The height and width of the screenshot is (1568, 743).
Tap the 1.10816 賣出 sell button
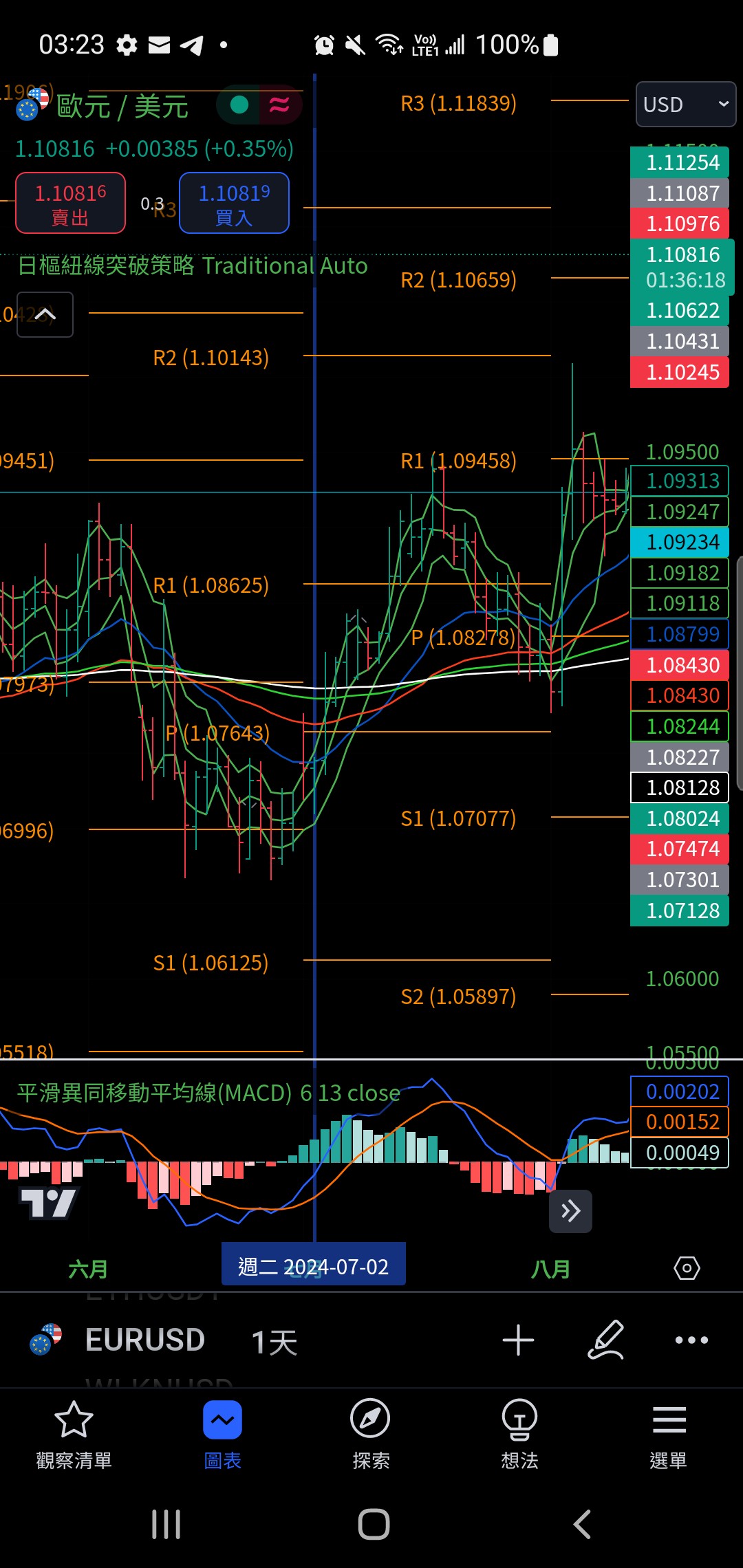pos(71,203)
